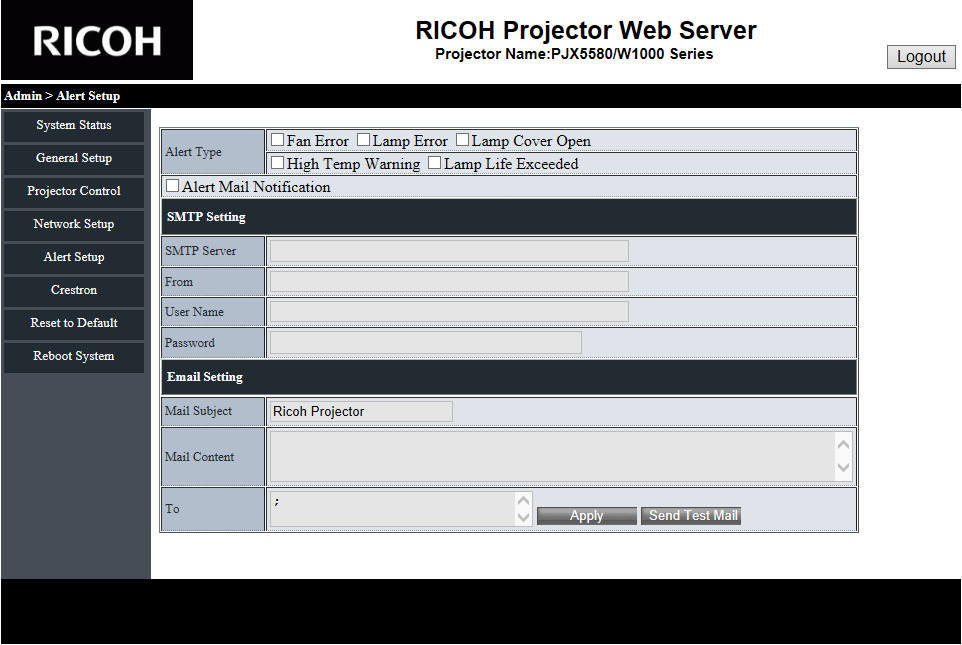Click To field scroll up arrow
The image size is (962, 645).
pos(523,500)
